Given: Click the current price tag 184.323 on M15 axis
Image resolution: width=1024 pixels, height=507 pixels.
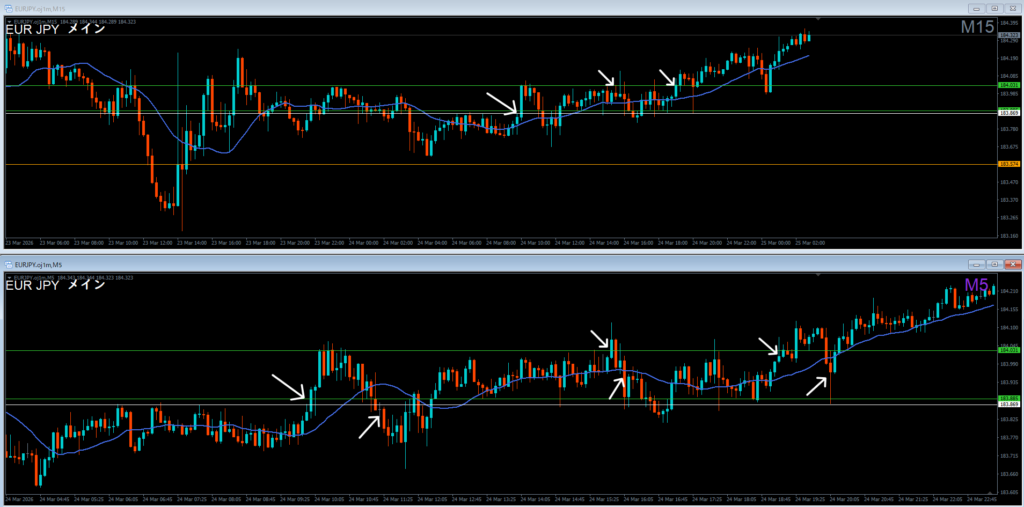Looking at the screenshot, I should click(1009, 35).
